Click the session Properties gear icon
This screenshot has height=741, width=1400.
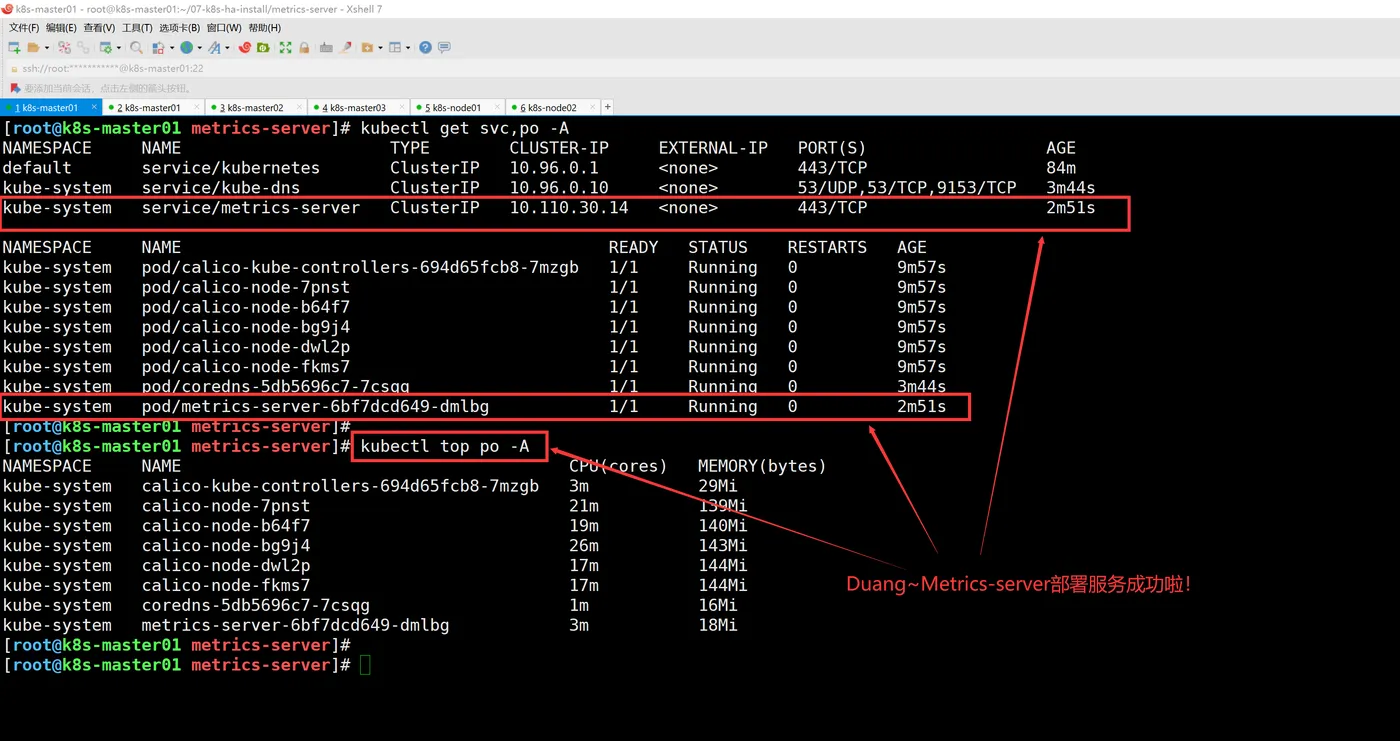click(106, 48)
